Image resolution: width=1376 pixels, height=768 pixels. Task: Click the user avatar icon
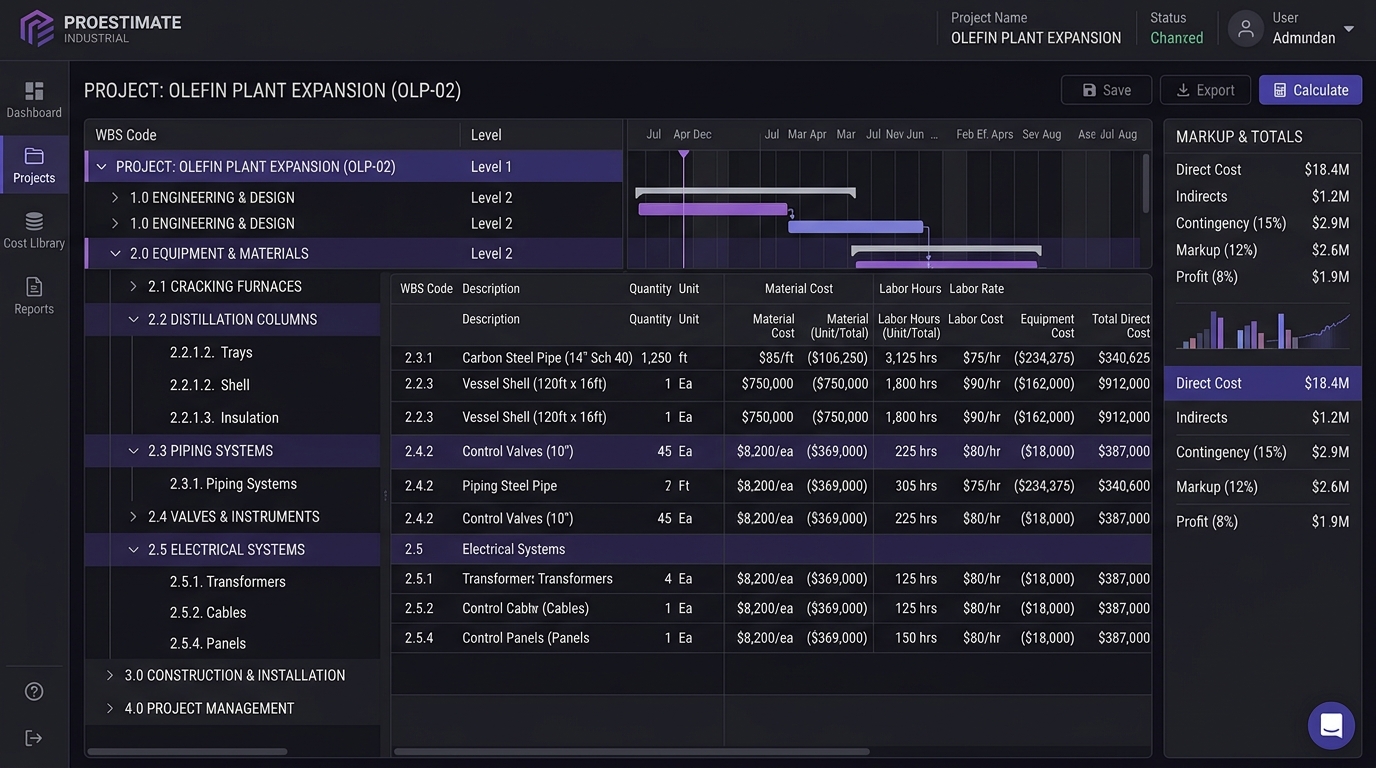[1246, 28]
